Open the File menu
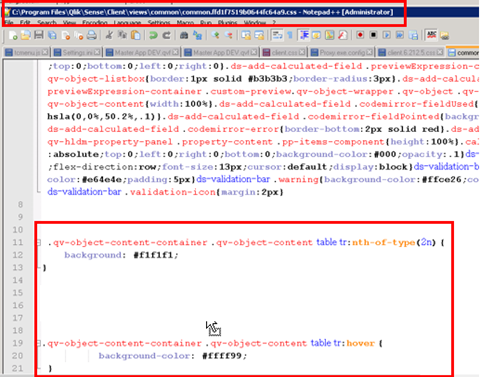Image resolution: width=480 pixels, height=377 pixels. [9, 23]
